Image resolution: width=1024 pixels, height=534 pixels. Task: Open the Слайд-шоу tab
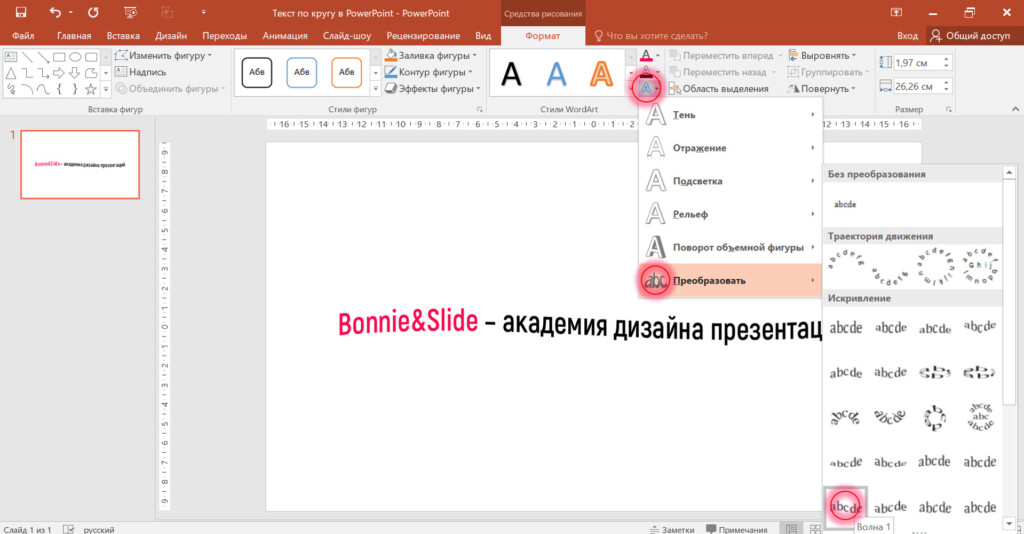pyautogui.click(x=346, y=36)
